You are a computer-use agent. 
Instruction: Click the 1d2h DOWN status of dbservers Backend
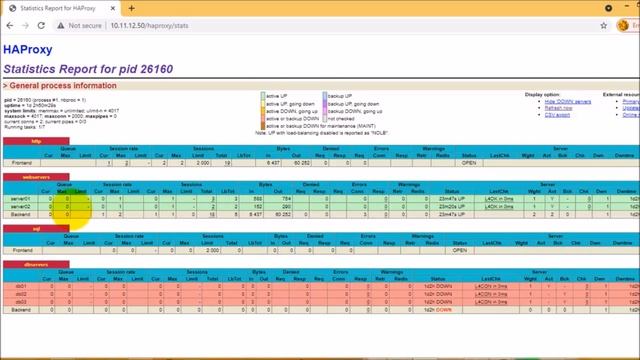(x=438, y=310)
